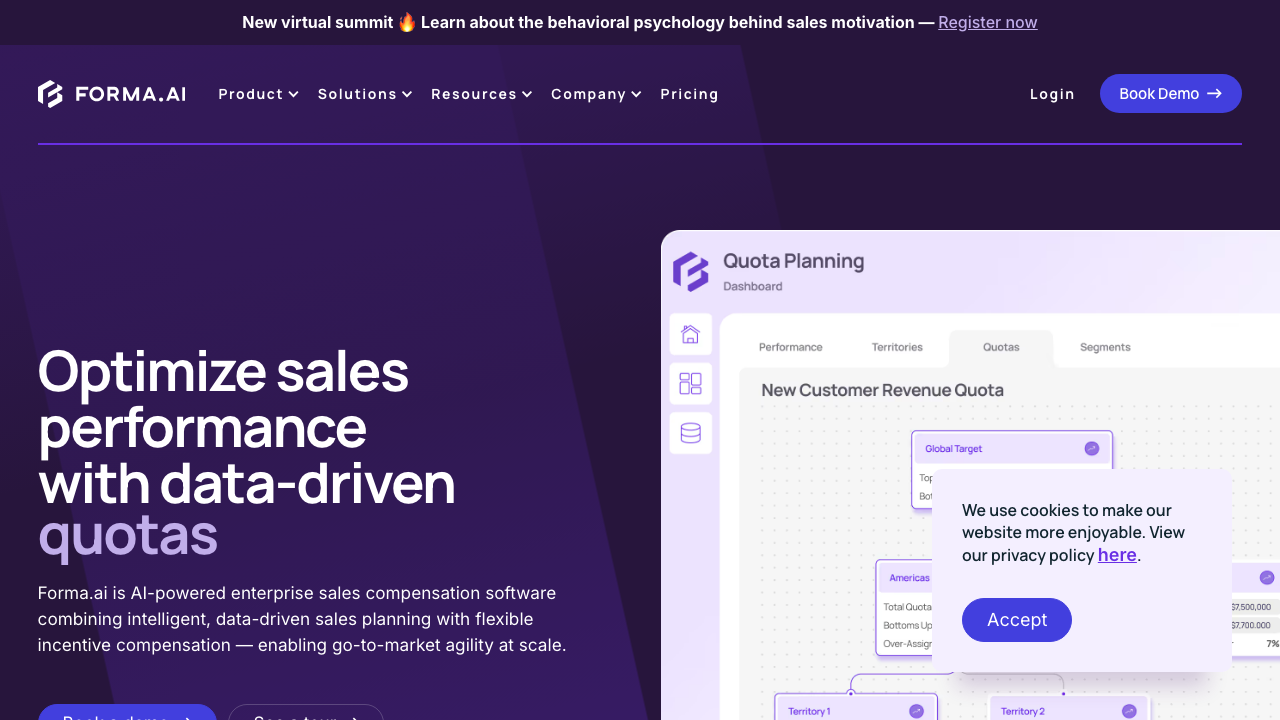
Task: Open the Resources dropdown menu
Action: 481,94
